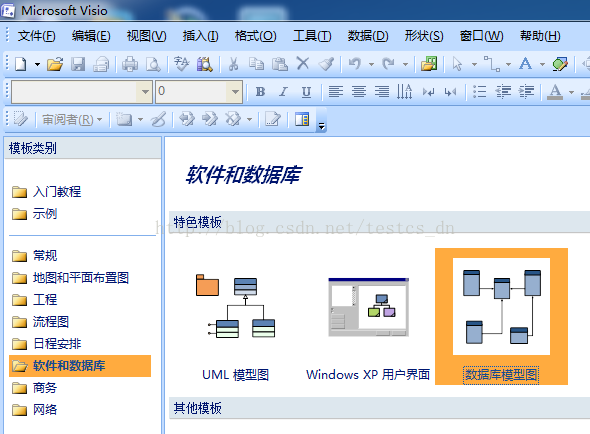The width and height of the screenshot is (590, 434).
Task: Open the Reviewing toolbar options arrow
Action: 321,126
